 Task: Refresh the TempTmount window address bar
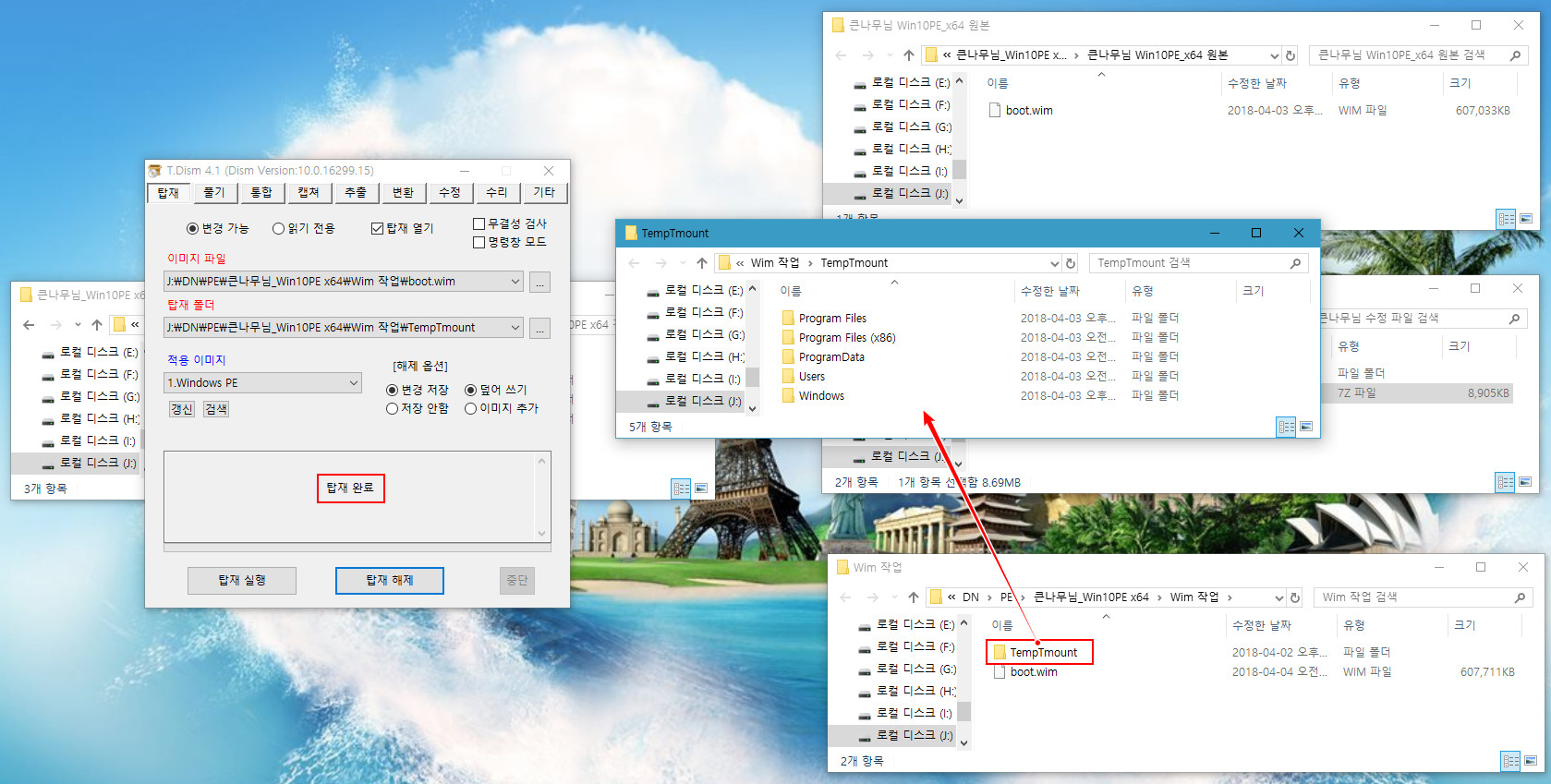(x=1071, y=263)
